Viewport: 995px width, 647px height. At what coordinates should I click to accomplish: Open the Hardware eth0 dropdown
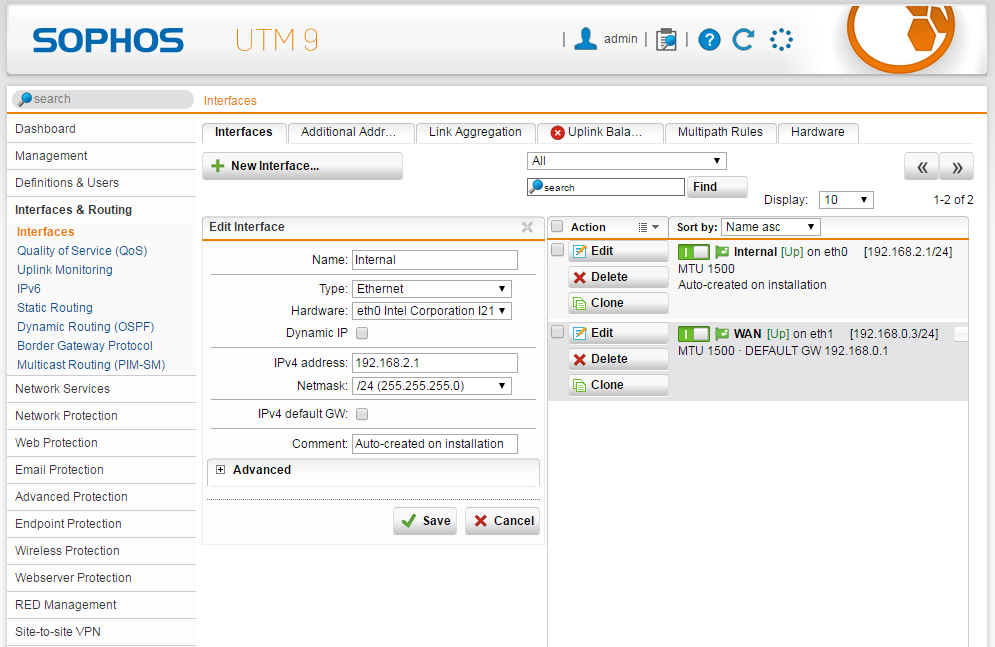click(x=432, y=311)
